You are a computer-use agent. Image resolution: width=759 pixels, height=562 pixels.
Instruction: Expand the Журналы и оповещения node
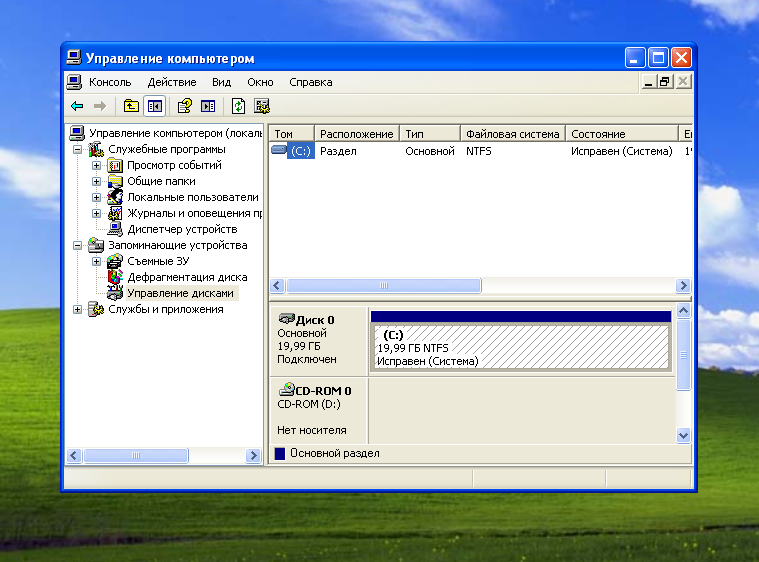(x=96, y=213)
